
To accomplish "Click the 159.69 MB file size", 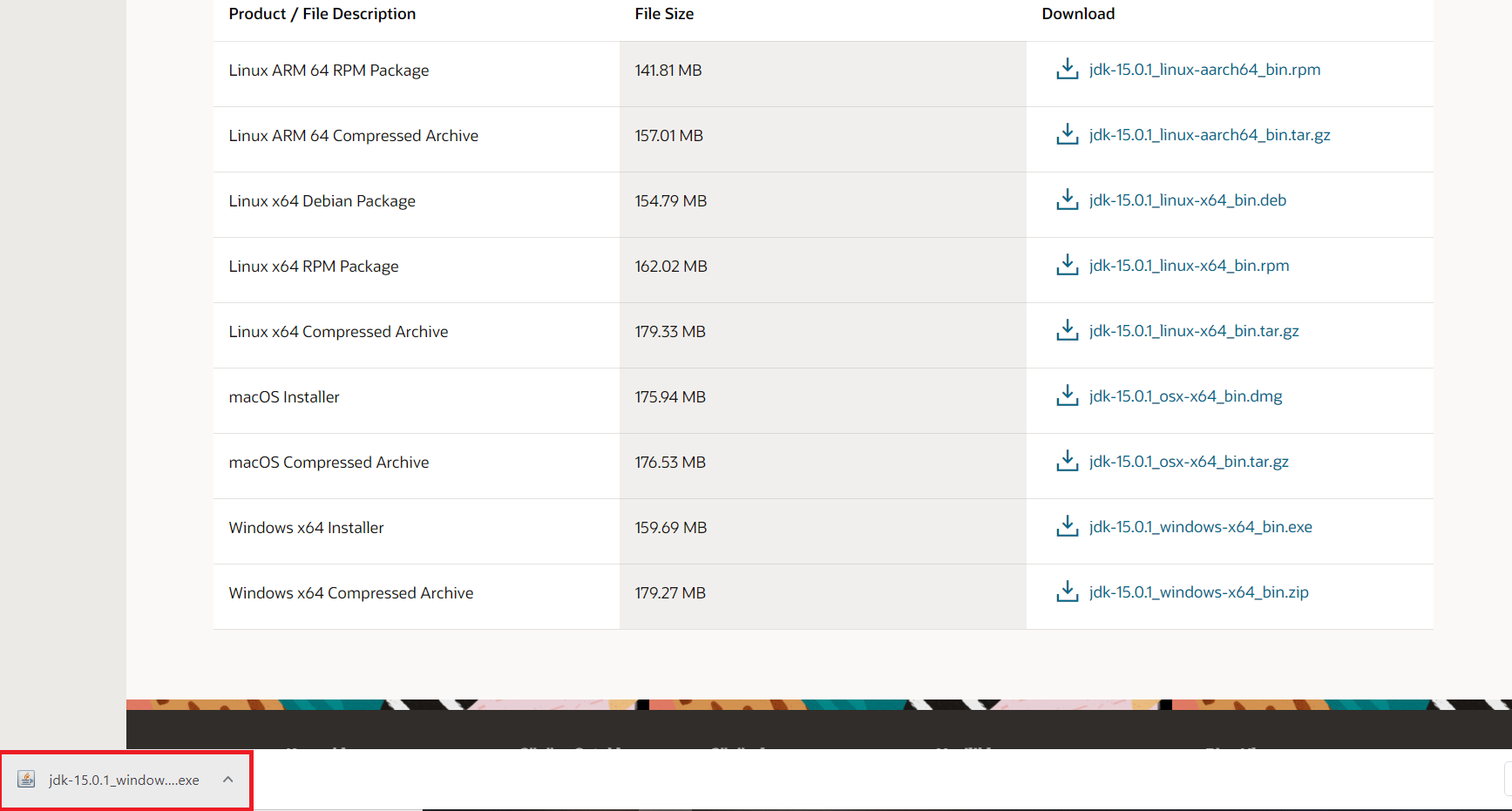I will 670,528.
